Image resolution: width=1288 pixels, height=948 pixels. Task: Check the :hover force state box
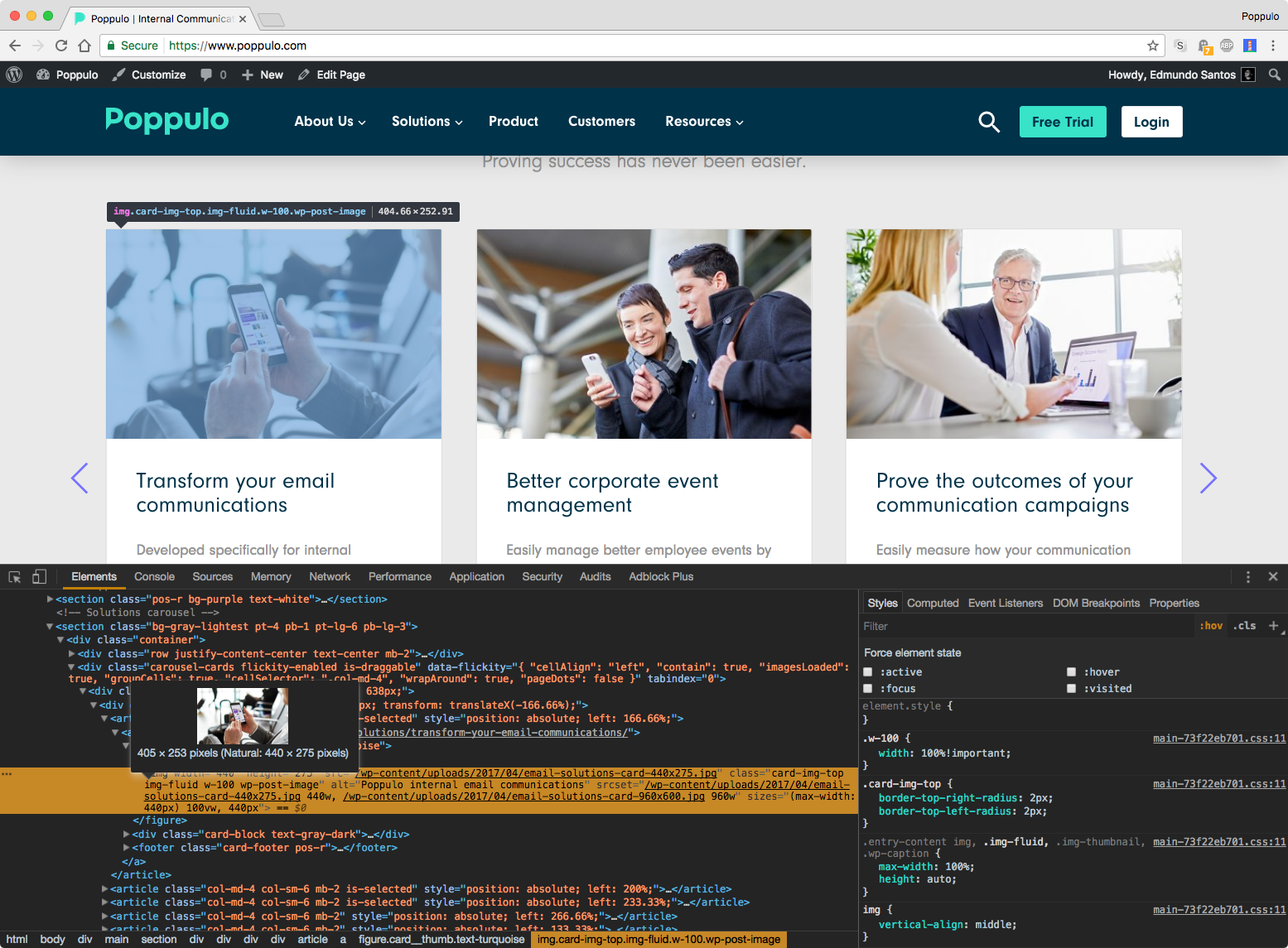coord(1071,672)
